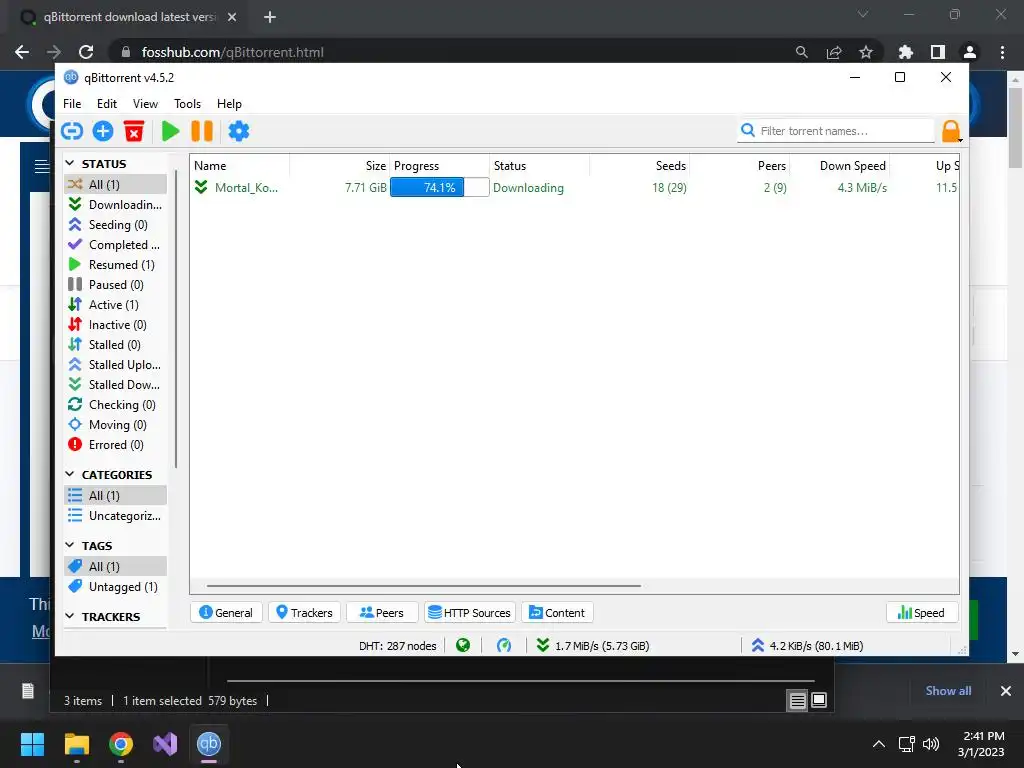Open Options via the blue gear icon
This screenshot has width=1024, height=768.
pos(238,131)
